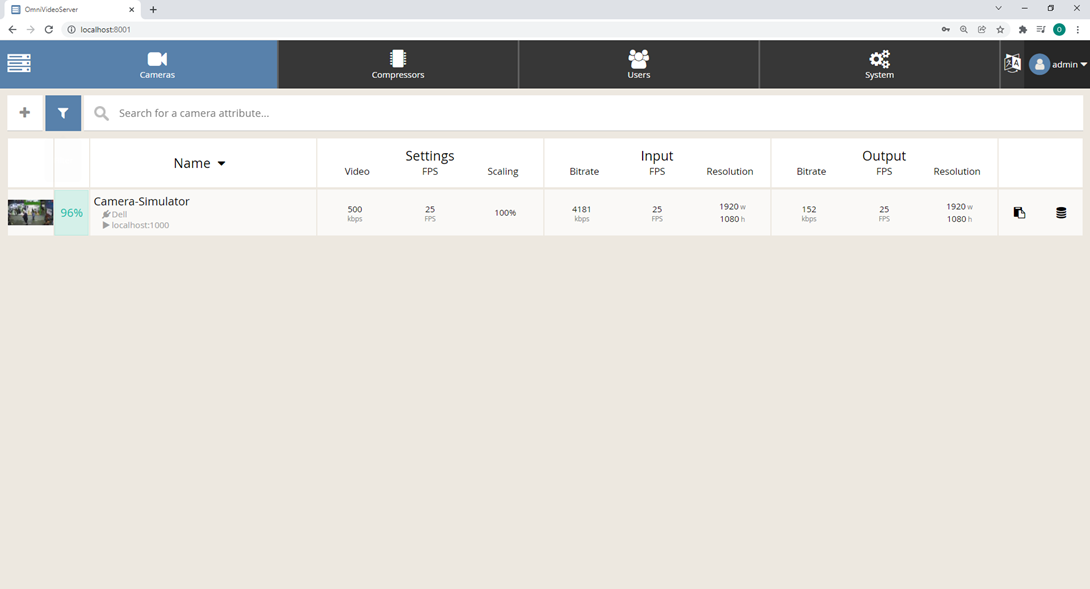Add a new camera with plus button
This screenshot has height=589, width=1090.
point(24,113)
